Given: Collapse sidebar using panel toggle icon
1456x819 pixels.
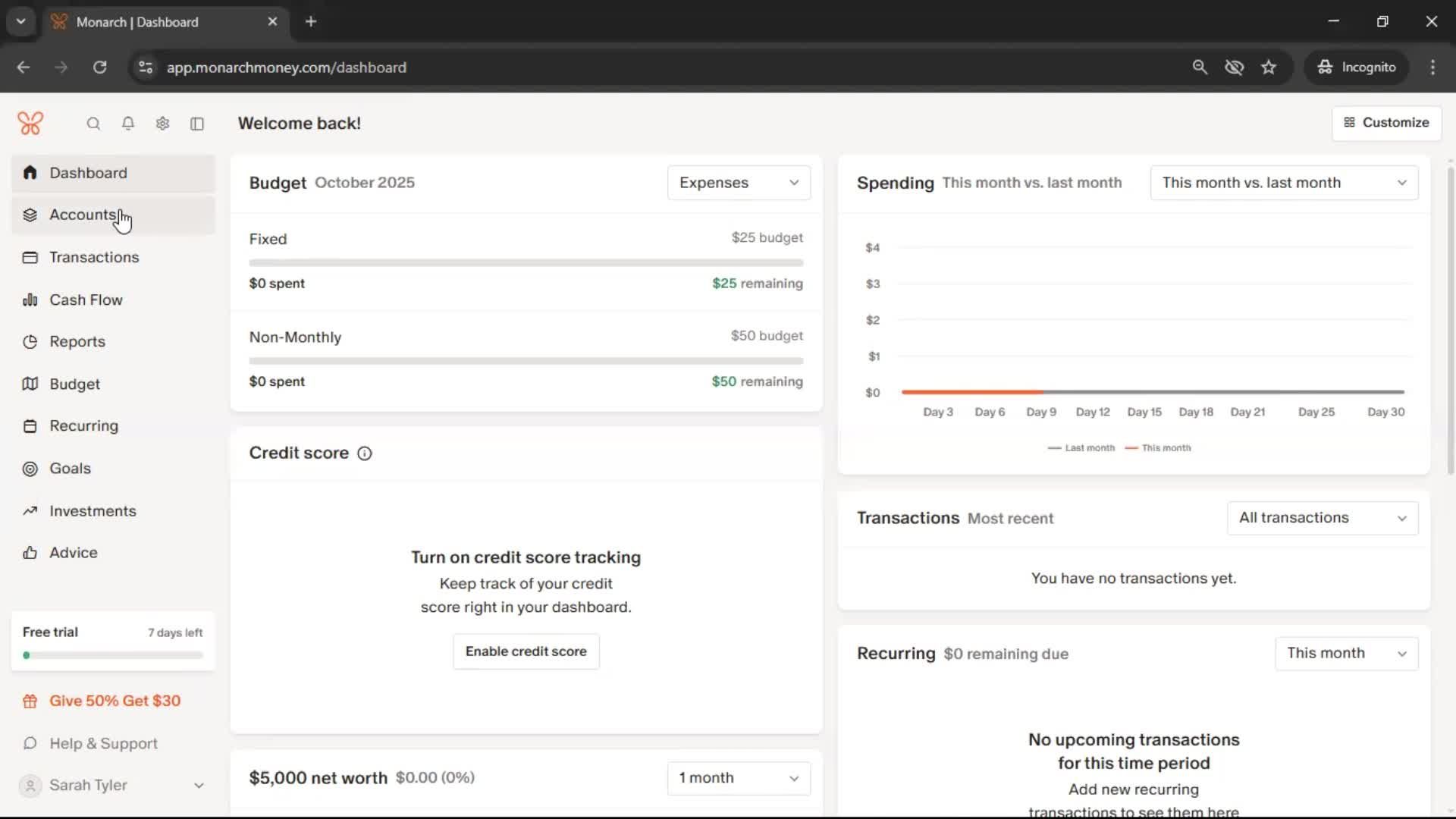Looking at the screenshot, I should click(197, 124).
